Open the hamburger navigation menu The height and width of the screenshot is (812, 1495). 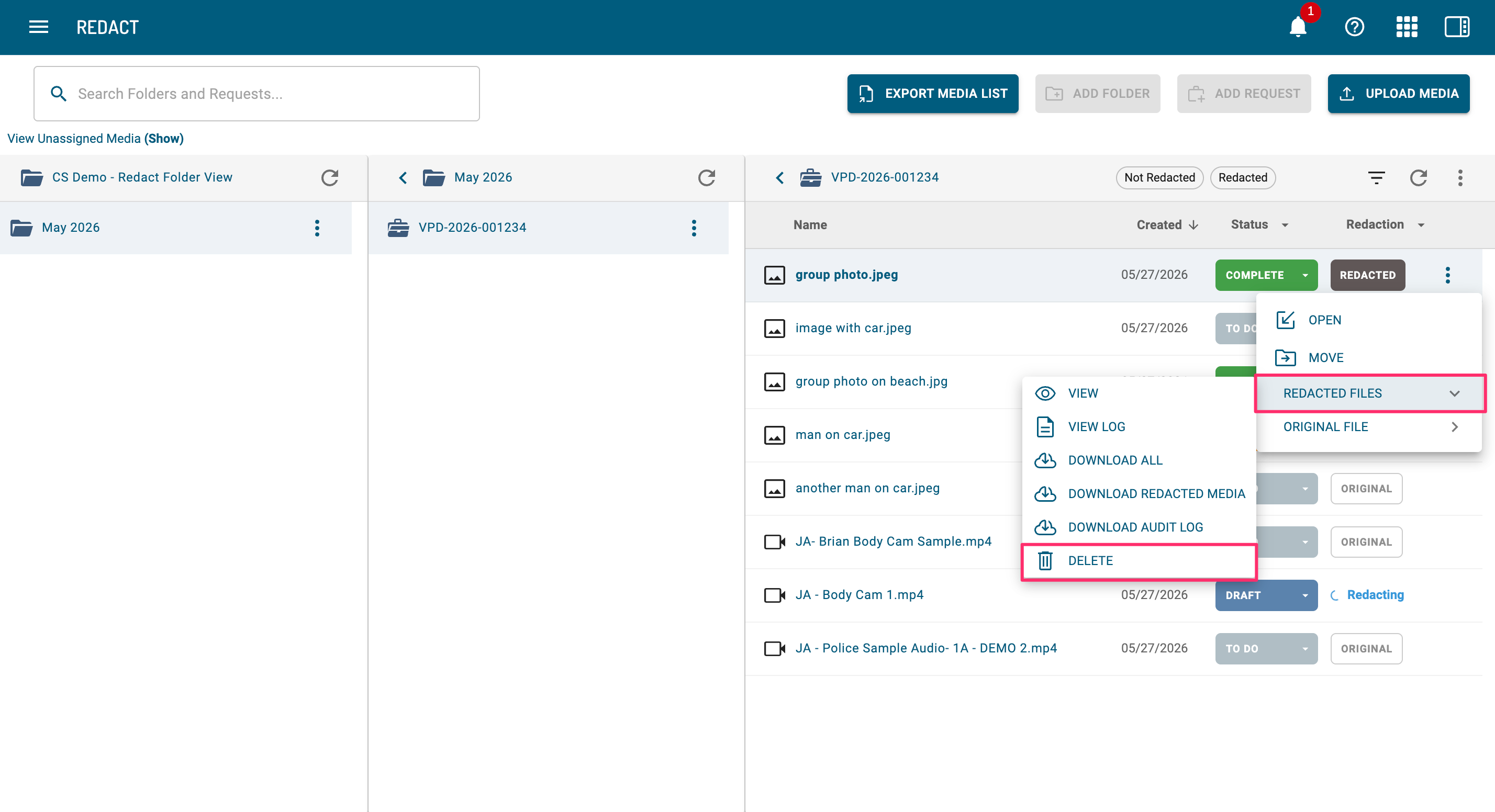(x=38, y=27)
